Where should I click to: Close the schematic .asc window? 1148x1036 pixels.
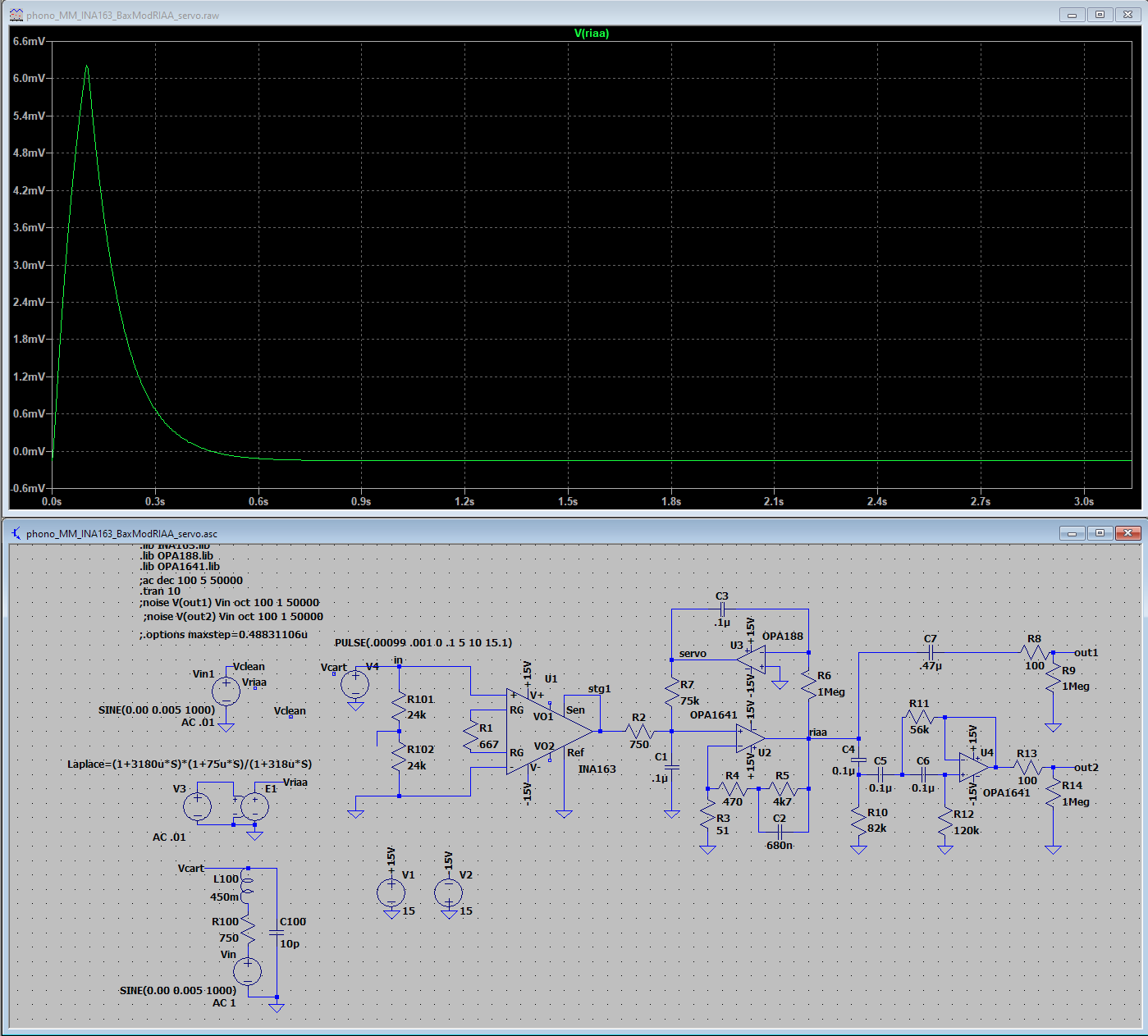click(1127, 533)
